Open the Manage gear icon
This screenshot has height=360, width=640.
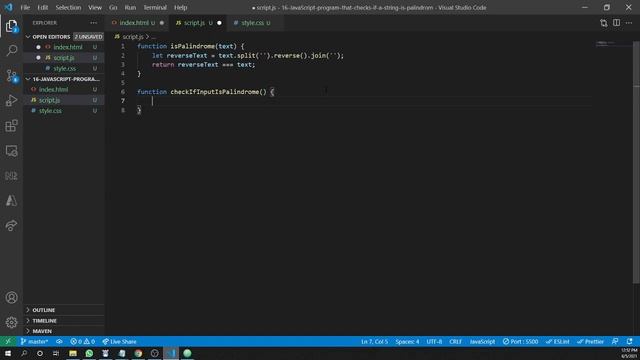[11, 322]
